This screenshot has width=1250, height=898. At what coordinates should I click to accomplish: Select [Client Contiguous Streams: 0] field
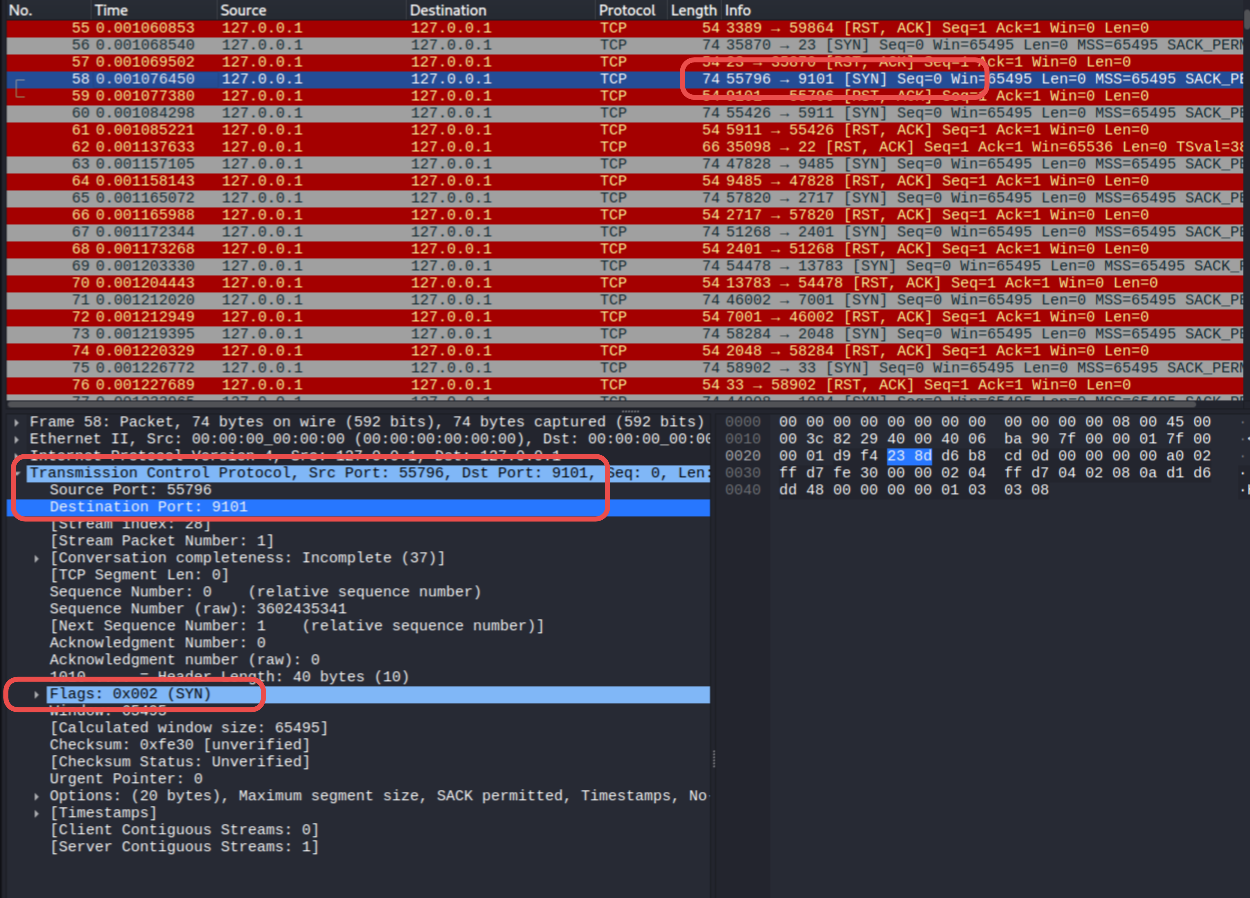click(185, 830)
